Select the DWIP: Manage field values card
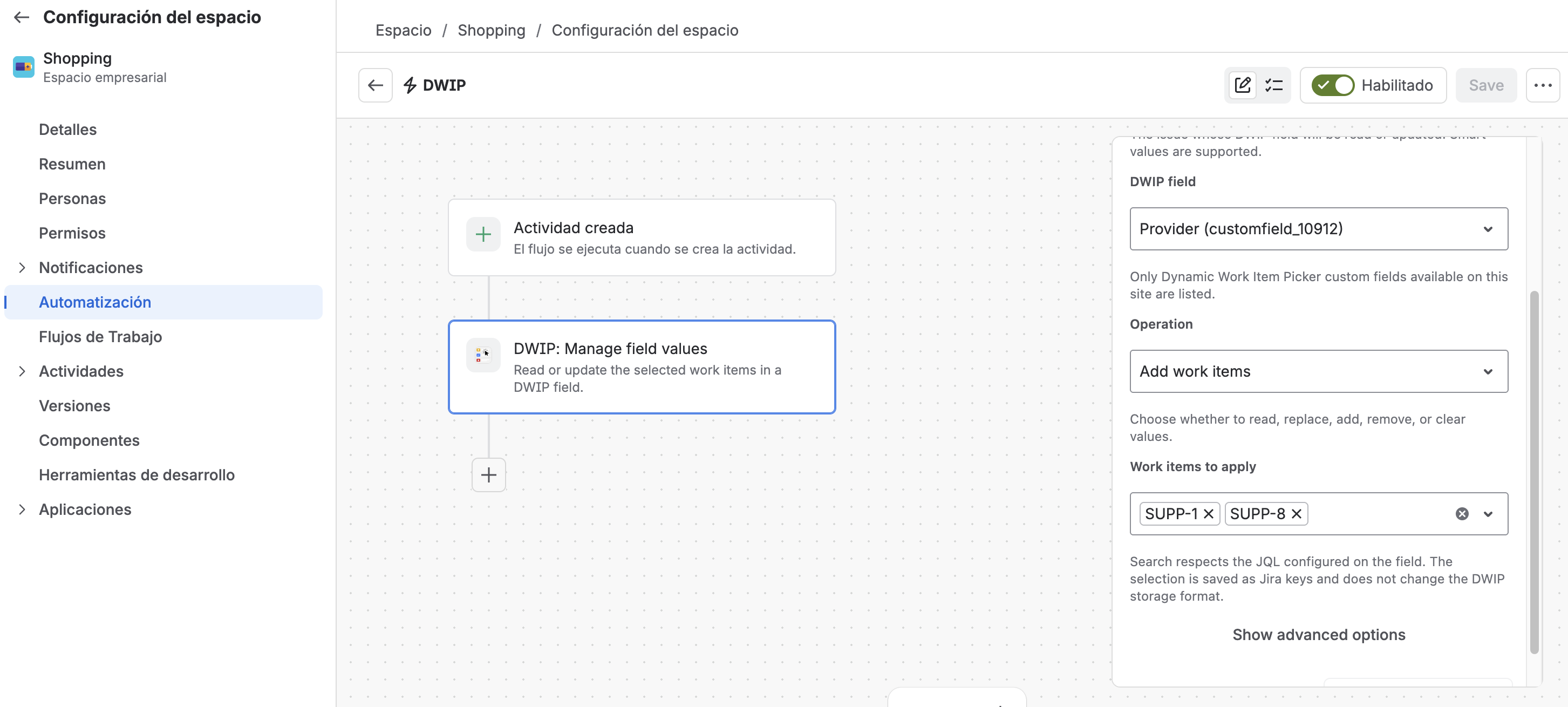This screenshot has width=1568, height=707. coord(642,367)
